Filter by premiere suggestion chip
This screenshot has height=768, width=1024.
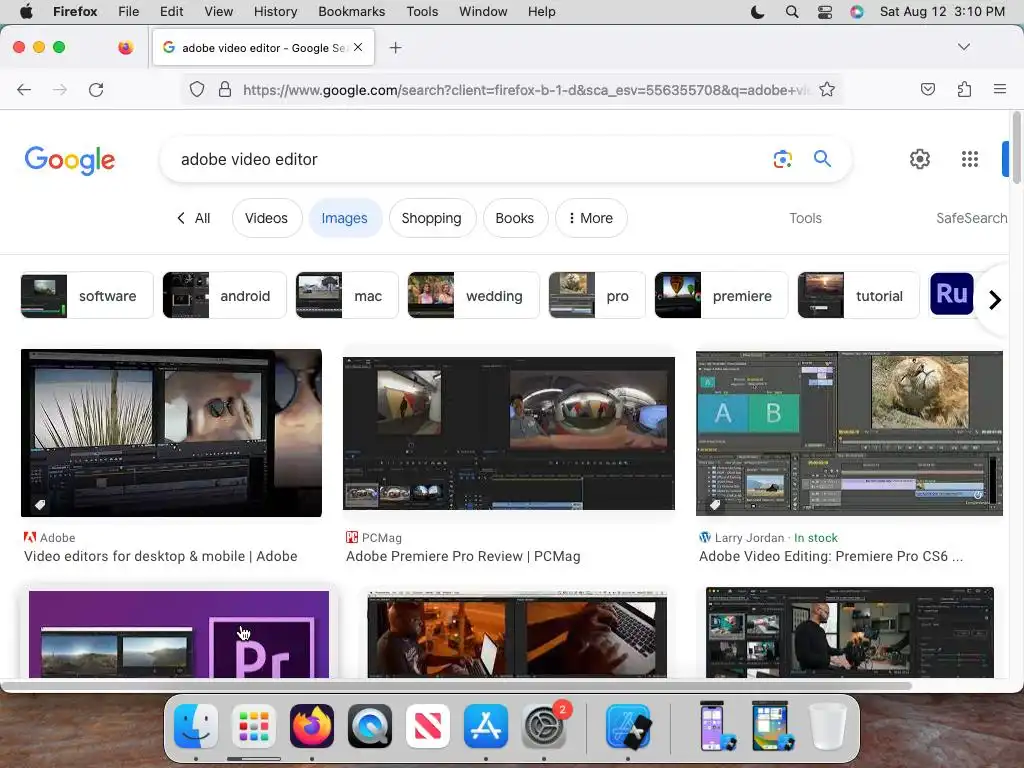(721, 296)
